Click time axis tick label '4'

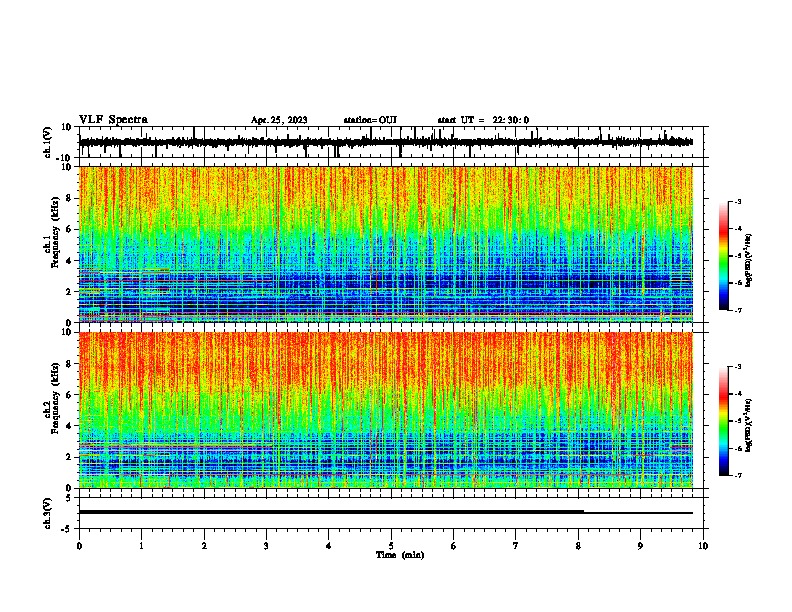[328, 546]
